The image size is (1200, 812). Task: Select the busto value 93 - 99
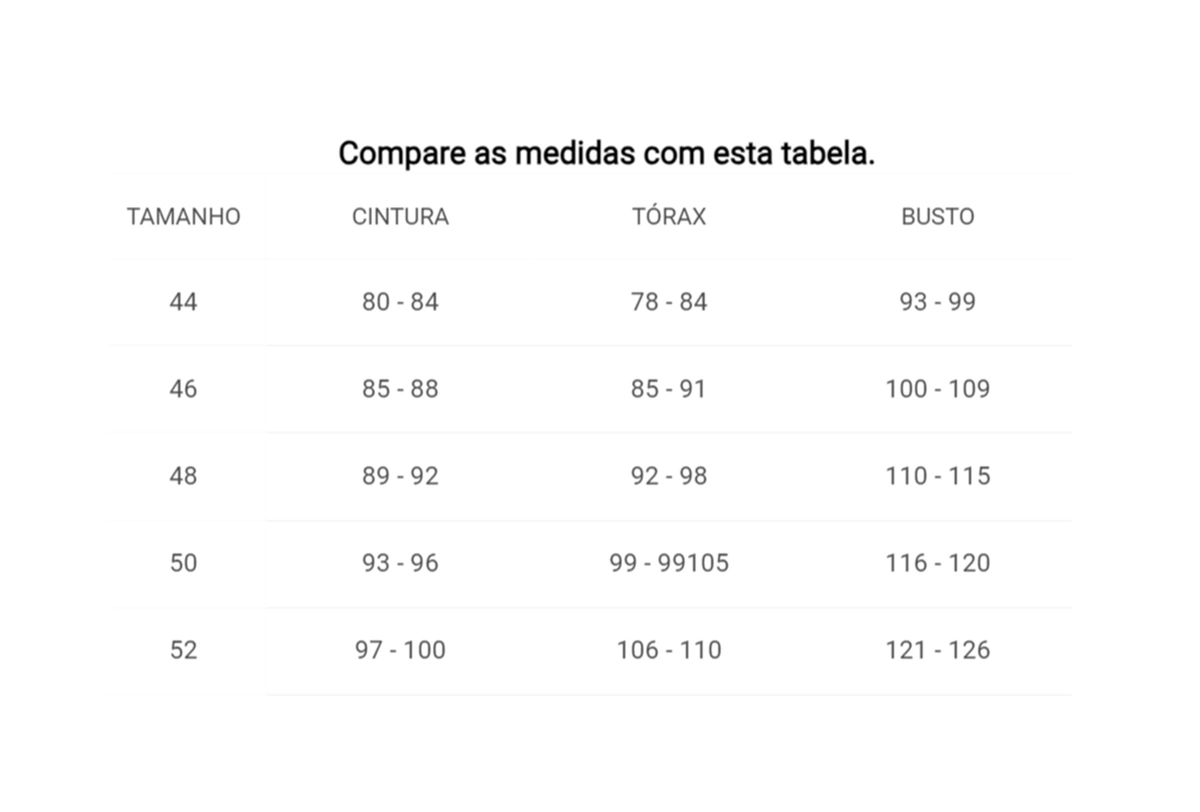pos(938,302)
